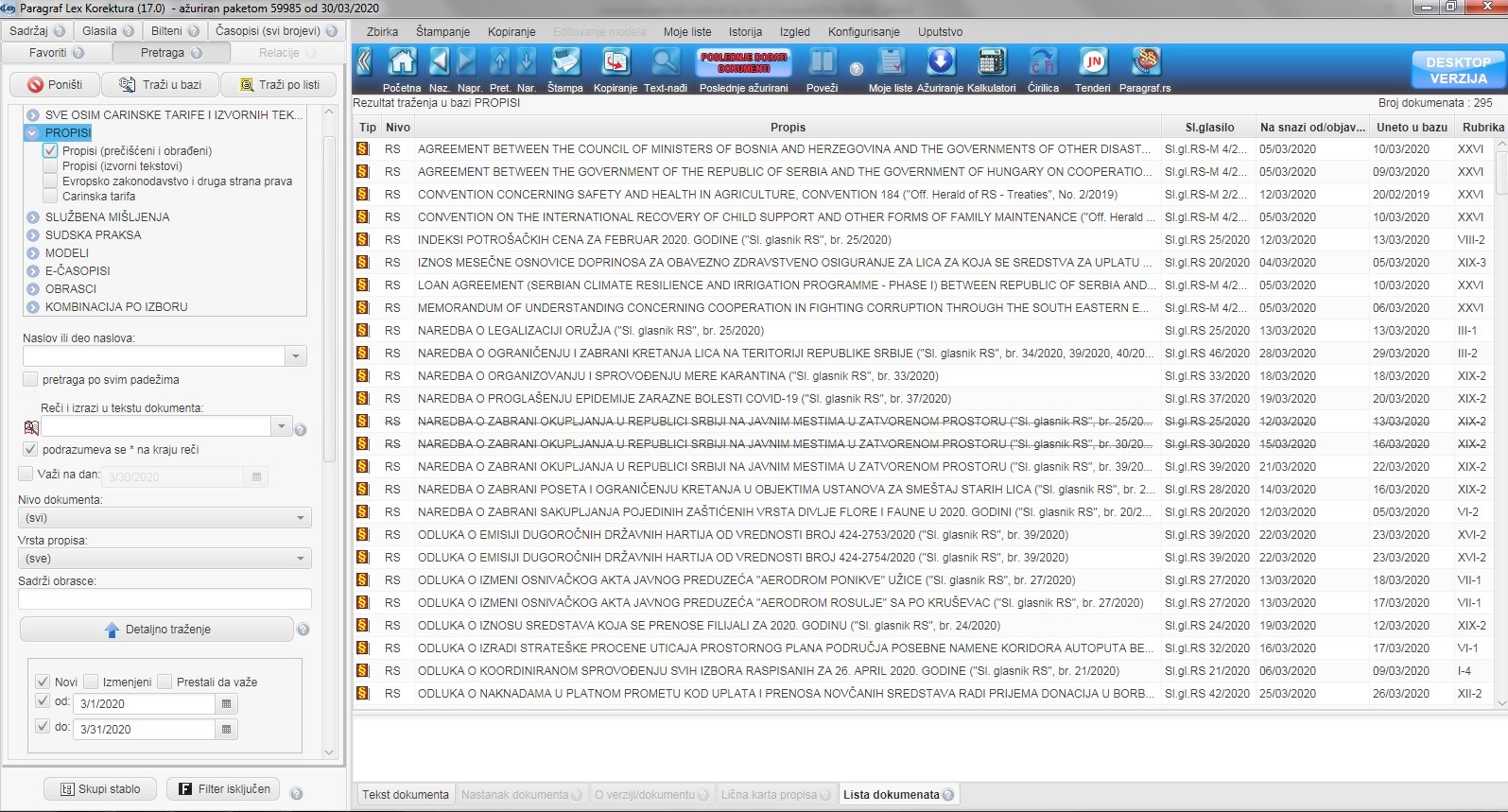The image size is (1508, 812).
Task: Open the Kopiranje copy tool
Action: (x=615, y=63)
